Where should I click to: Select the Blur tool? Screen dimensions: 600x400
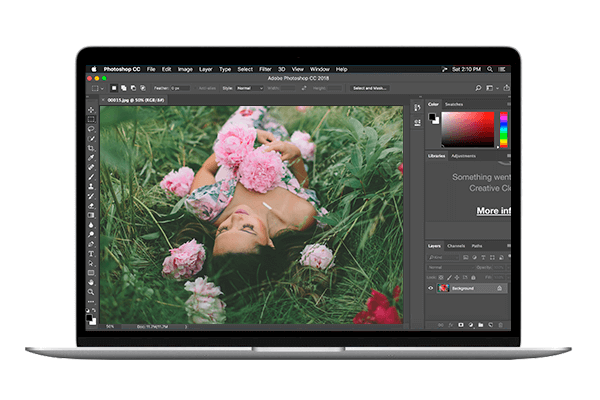[91, 225]
